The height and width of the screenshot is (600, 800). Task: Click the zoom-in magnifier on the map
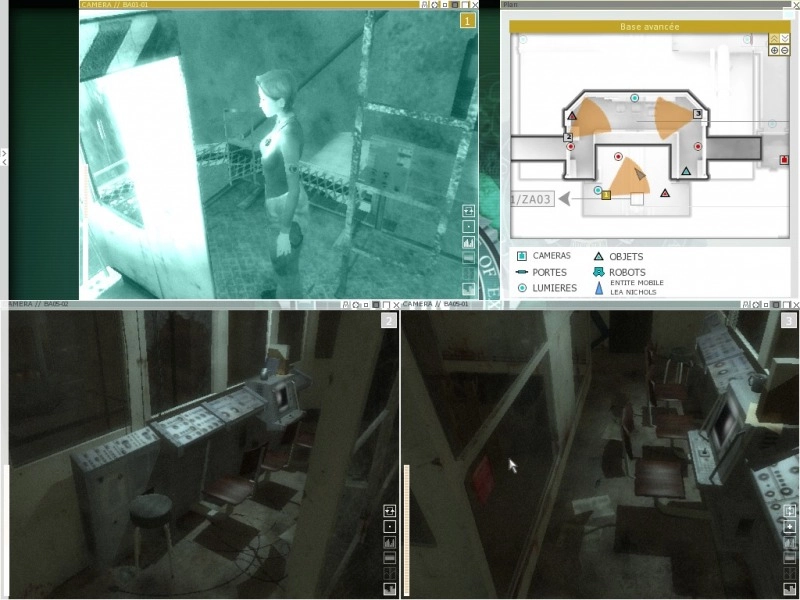[x=774, y=50]
